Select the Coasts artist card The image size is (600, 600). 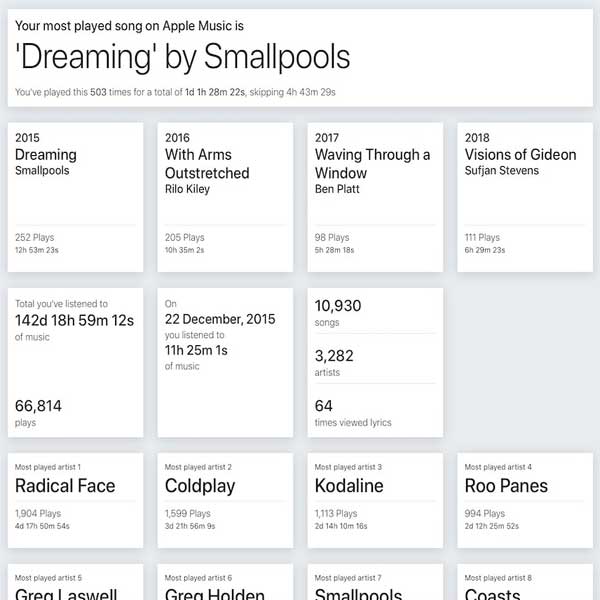[525, 582]
